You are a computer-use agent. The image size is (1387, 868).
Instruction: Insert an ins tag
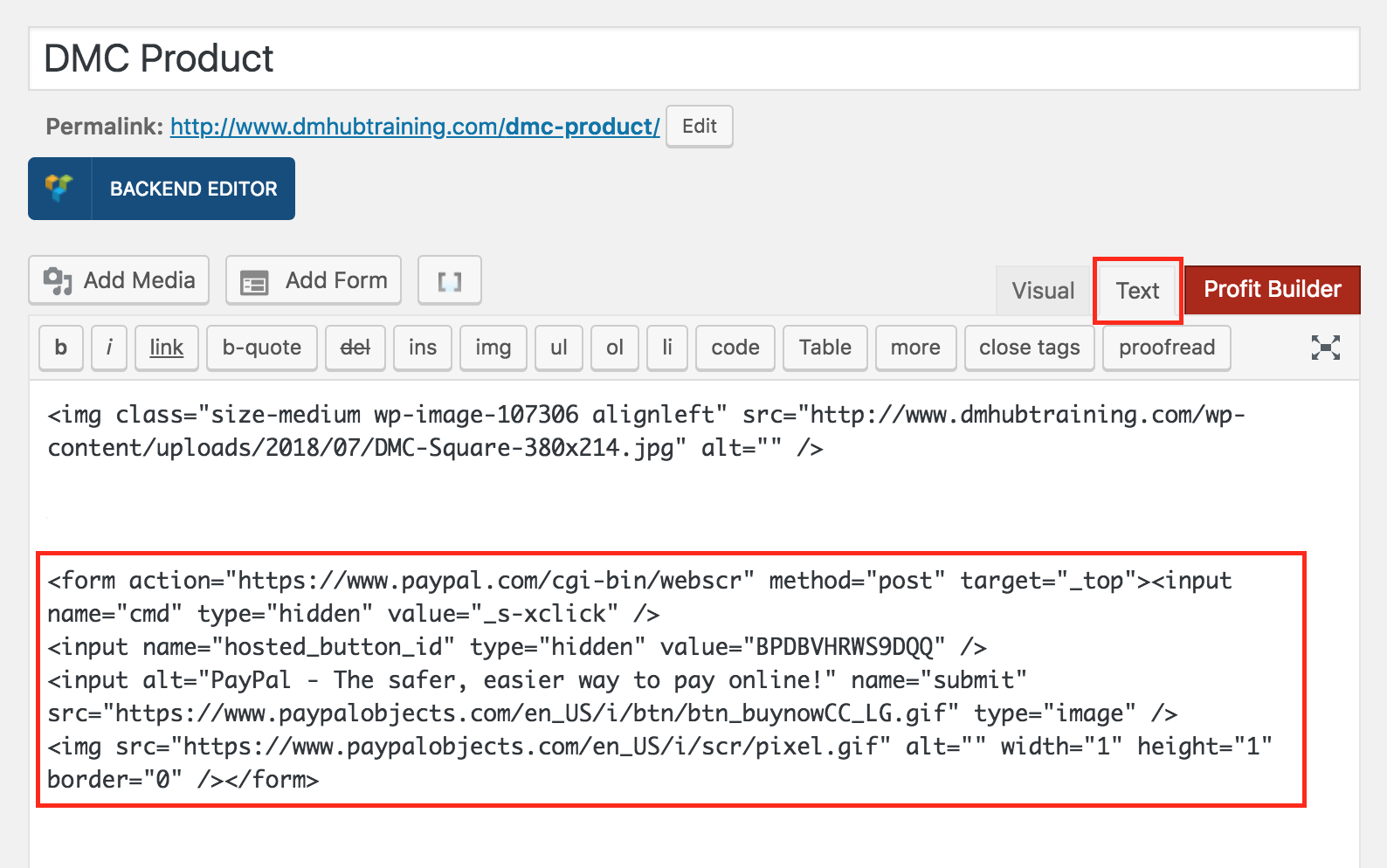tap(423, 348)
